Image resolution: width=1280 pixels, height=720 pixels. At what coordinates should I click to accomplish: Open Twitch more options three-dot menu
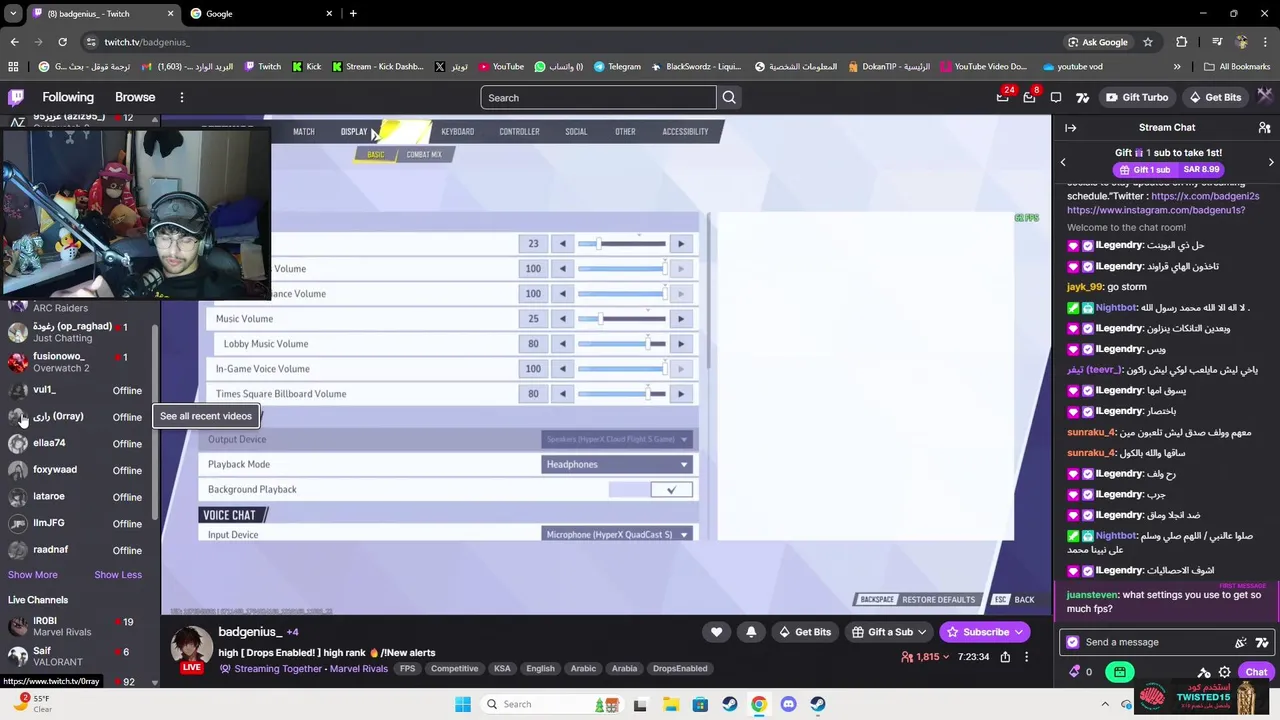(181, 97)
